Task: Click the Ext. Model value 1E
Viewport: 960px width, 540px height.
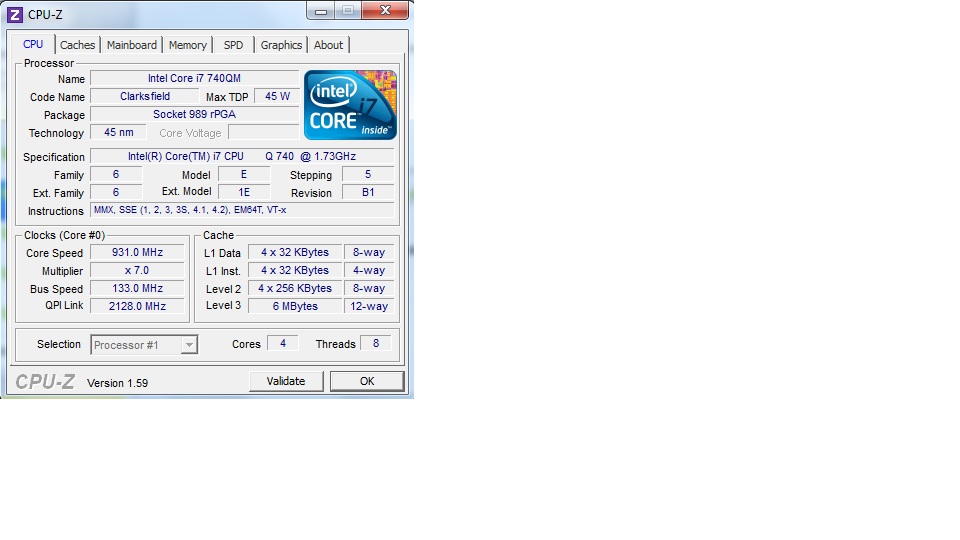Action: click(x=244, y=192)
